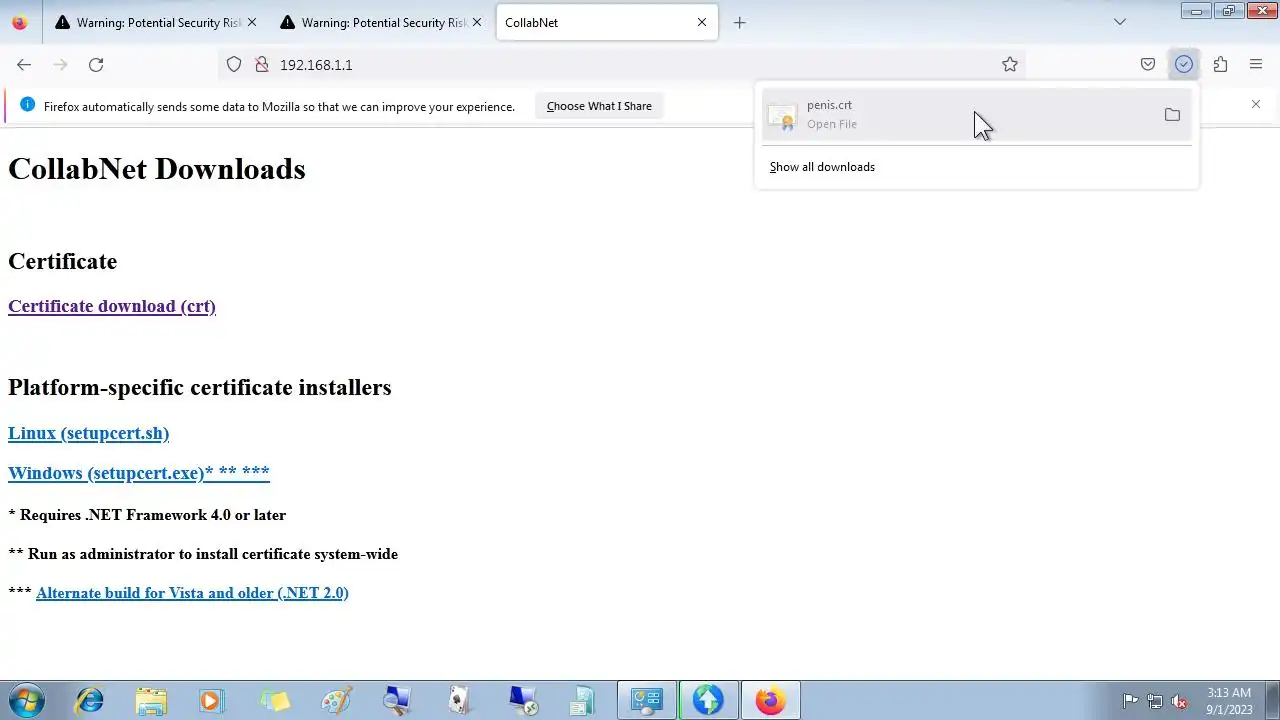Open Linux (setupcert.sh) link

tap(88, 433)
